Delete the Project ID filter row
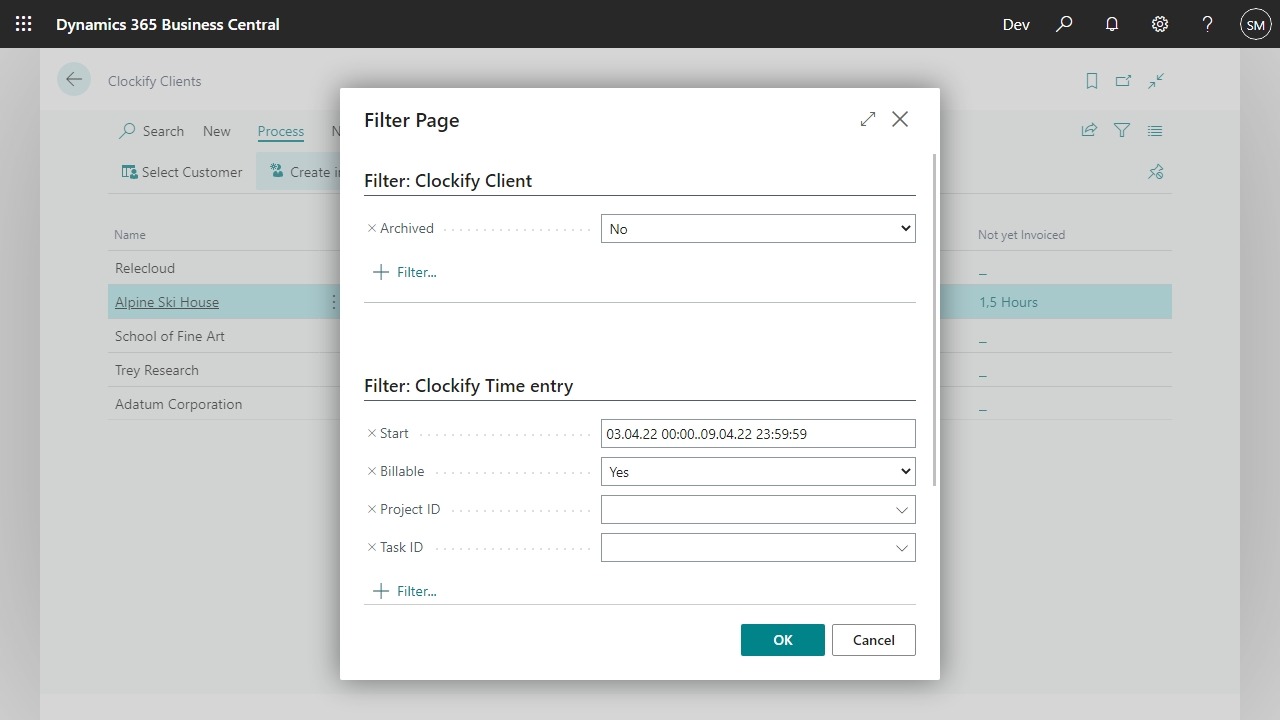This screenshot has height=720, width=1280. [x=372, y=510]
